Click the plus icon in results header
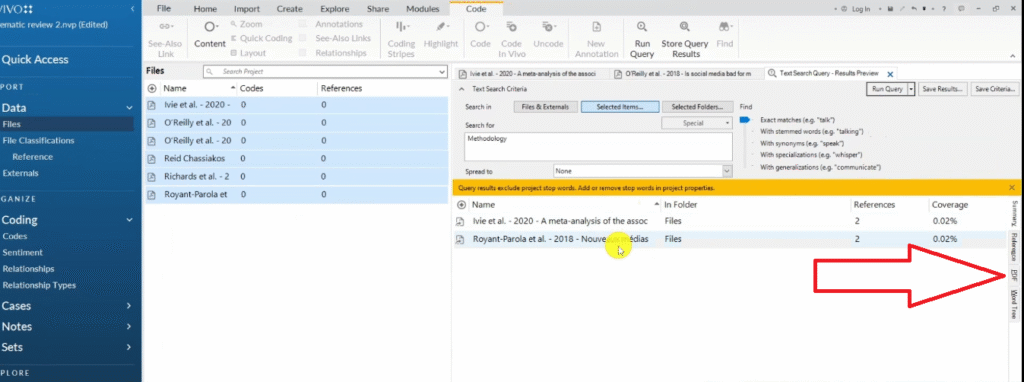The width and height of the screenshot is (1024, 382). tap(462, 204)
